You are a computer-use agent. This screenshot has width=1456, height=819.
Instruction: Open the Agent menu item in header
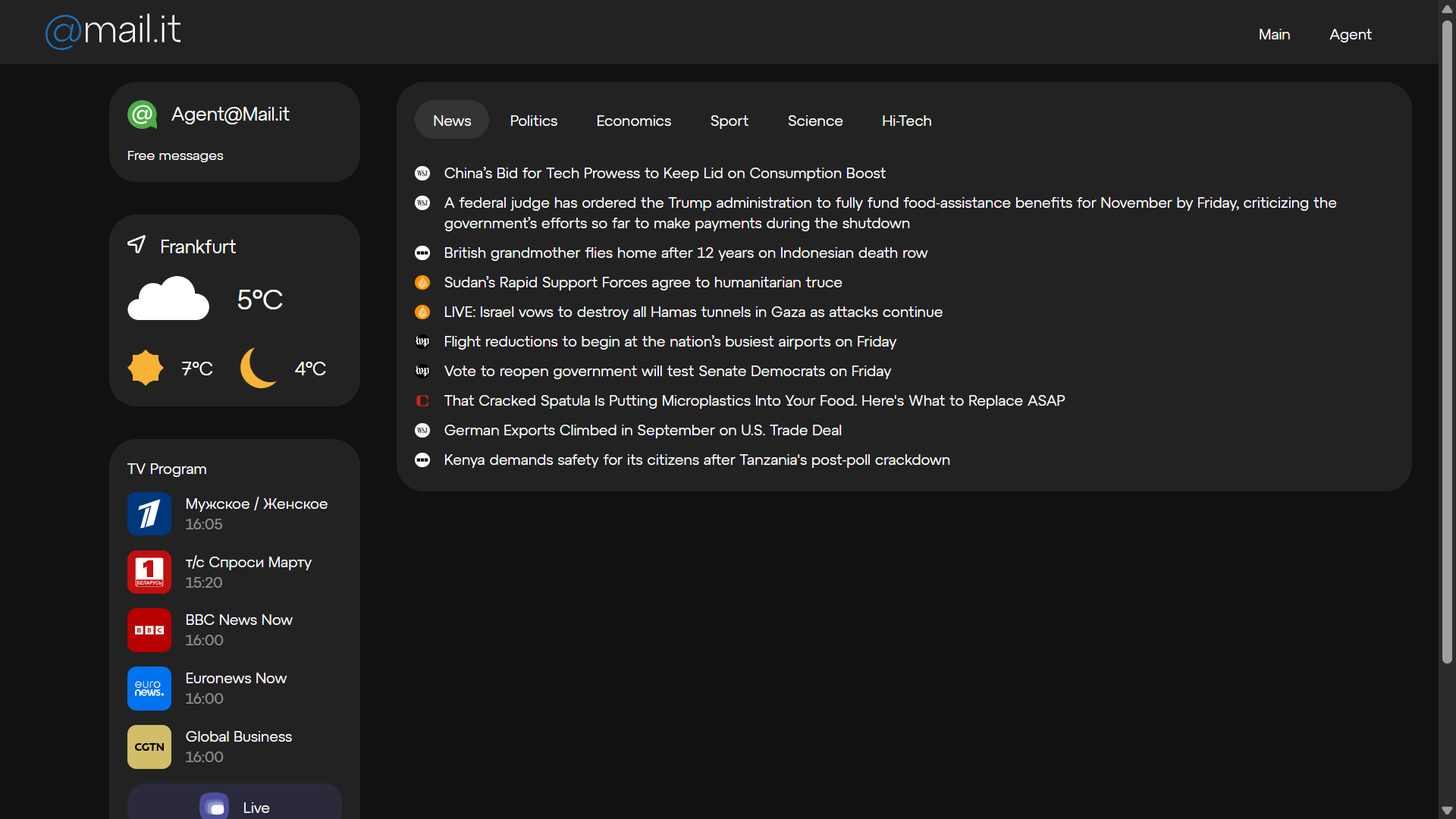tap(1350, 34)
